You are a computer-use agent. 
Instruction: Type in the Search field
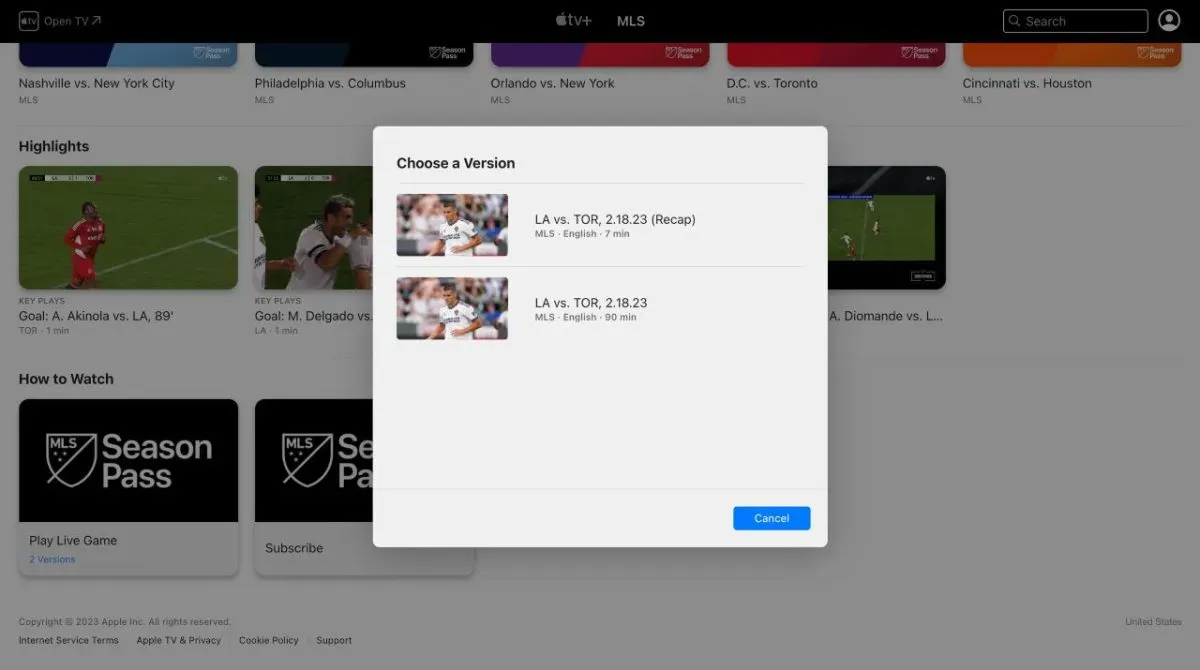[1084, 21]
